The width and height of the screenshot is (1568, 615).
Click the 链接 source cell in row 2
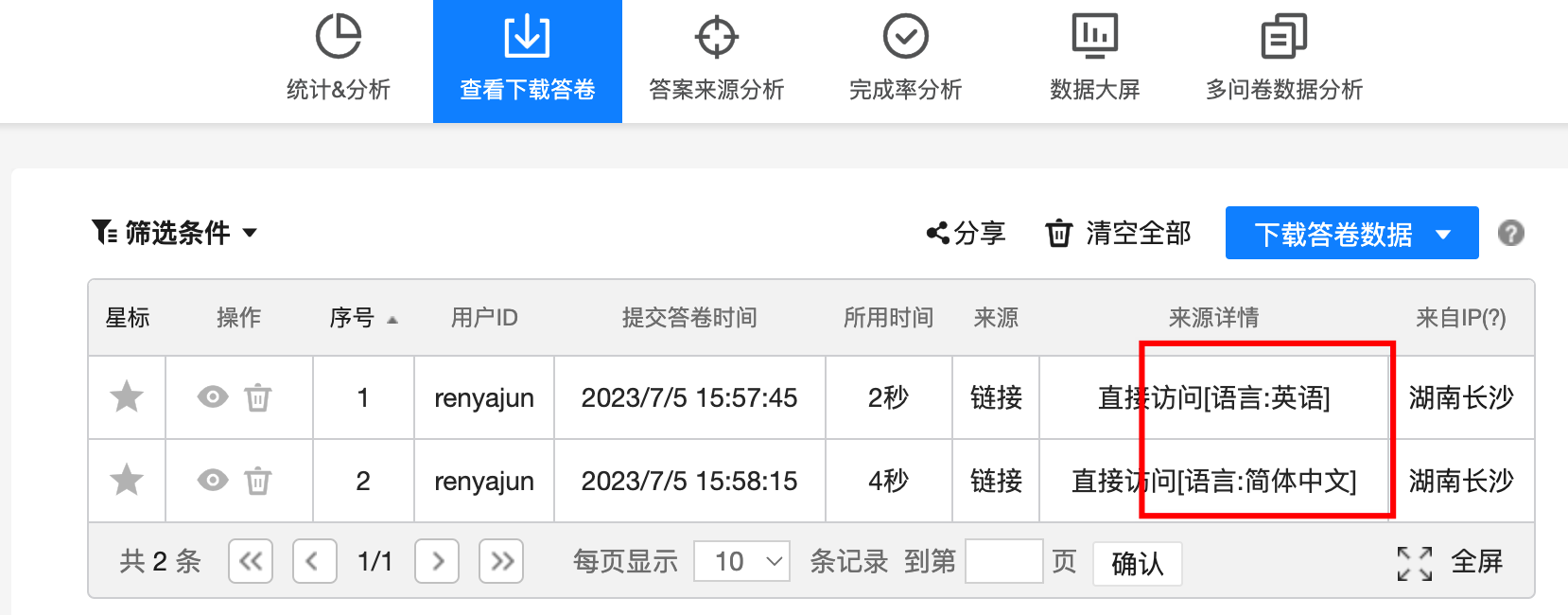point(997,482)
